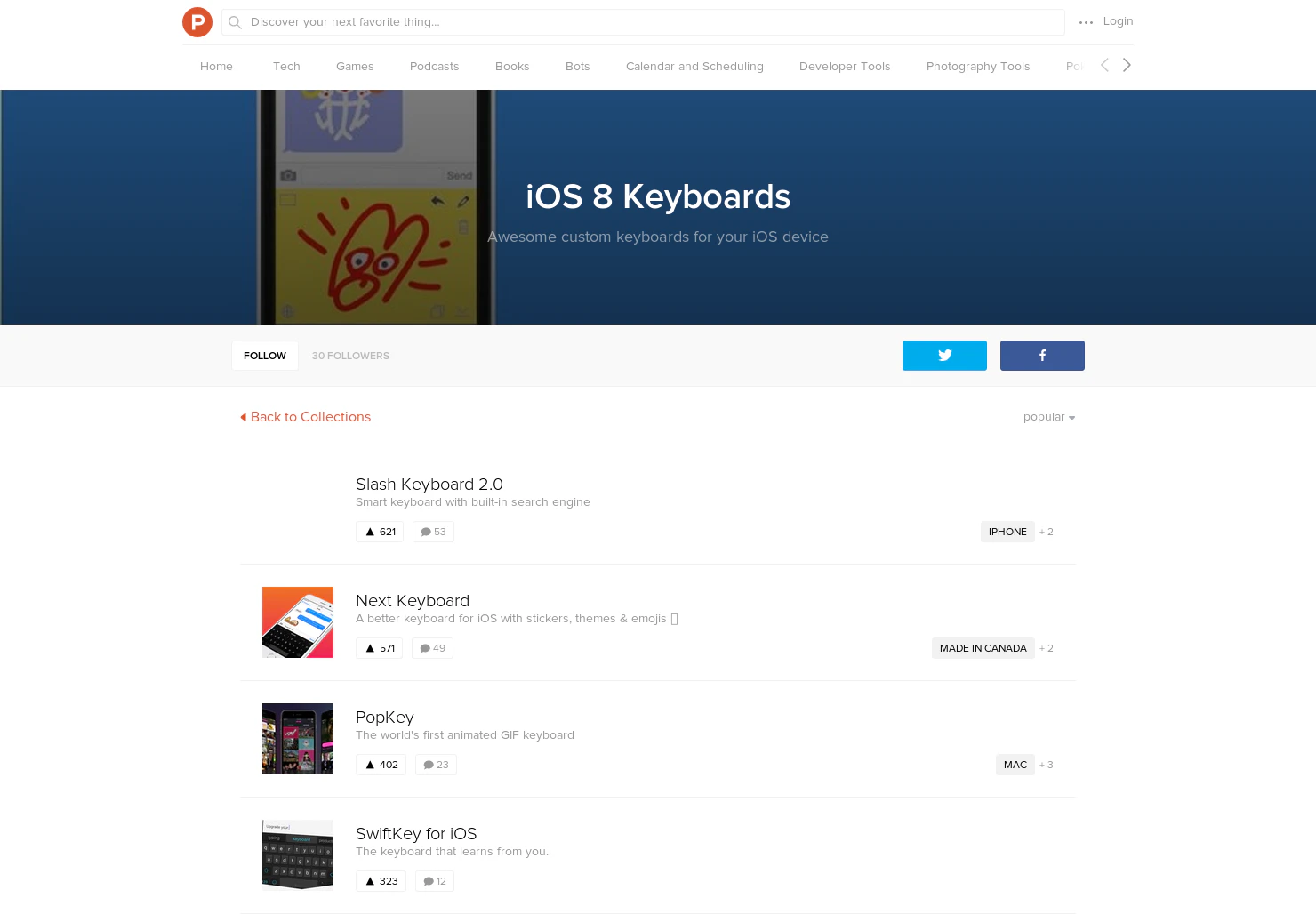1316x922 pixels.
Task: Click the IPHONE topic tag
Action: tap(1007, 532)
